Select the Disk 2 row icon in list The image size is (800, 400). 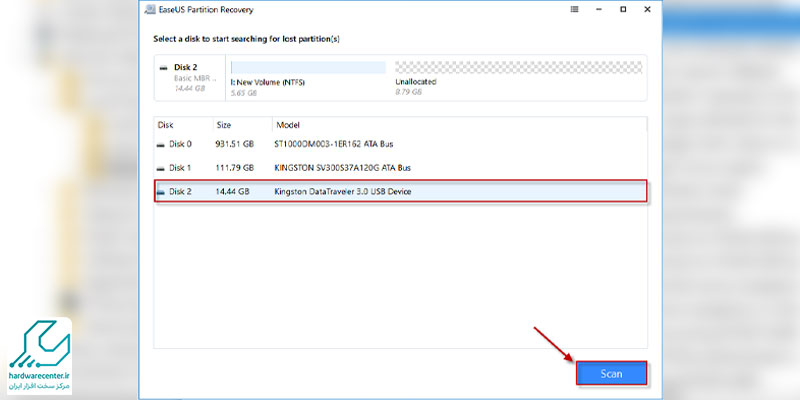[x=161, y=192]
